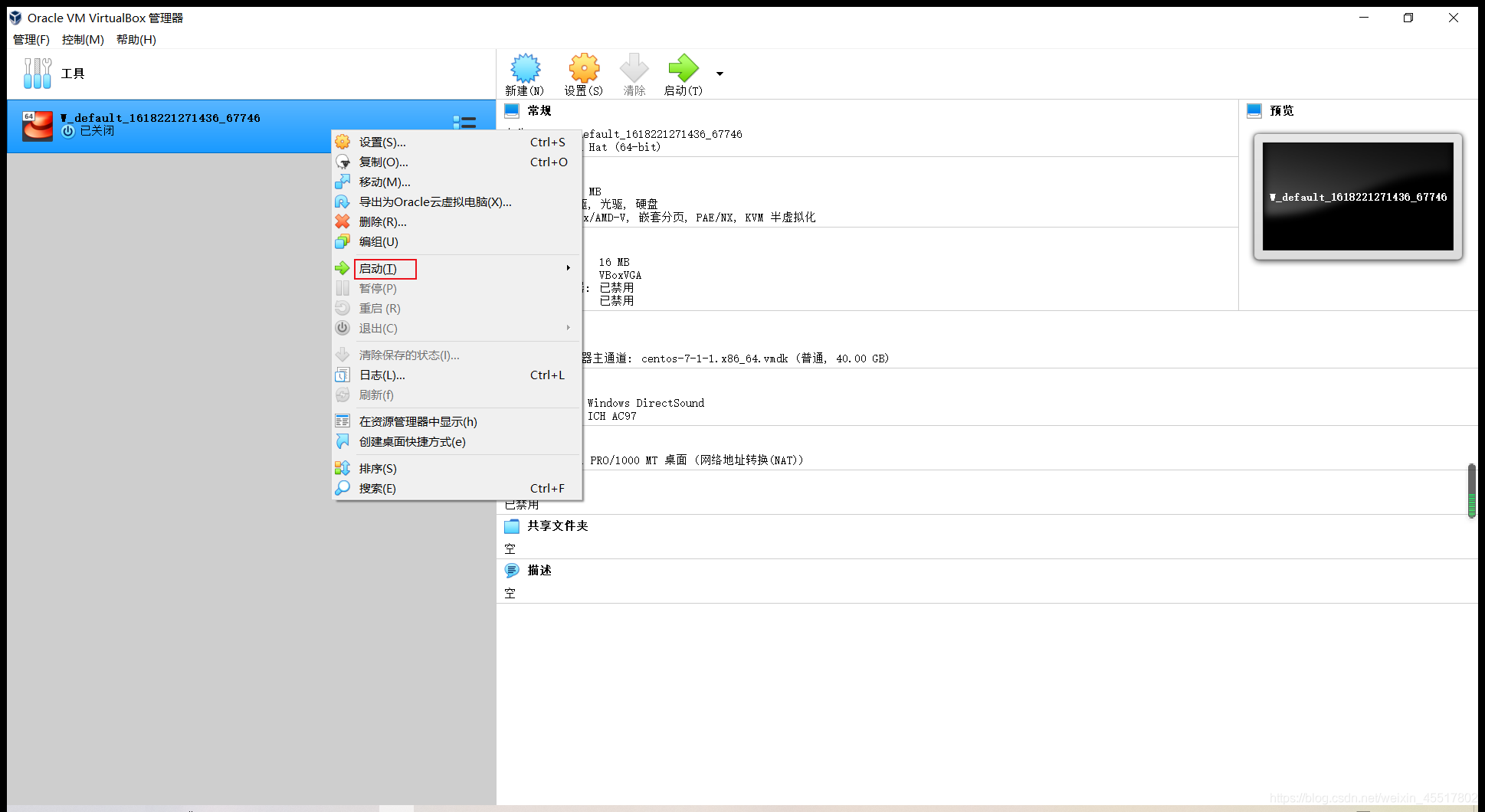Image resolution: width=1485 pixels, height=812 pixels.
Task: Click the Windows DirectSound audio text
Action: click(646, 403)
